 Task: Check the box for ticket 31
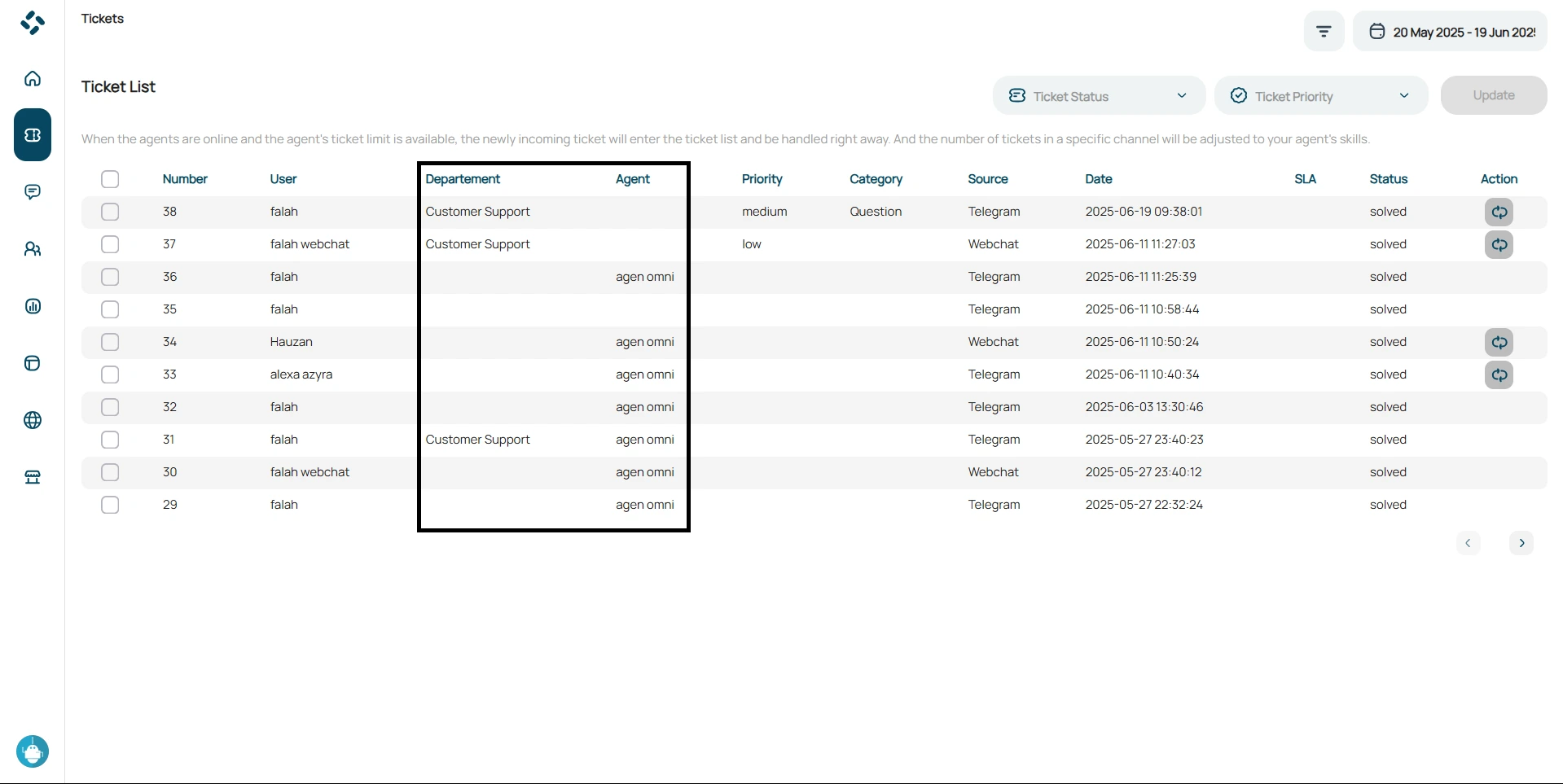pos(110,440)
